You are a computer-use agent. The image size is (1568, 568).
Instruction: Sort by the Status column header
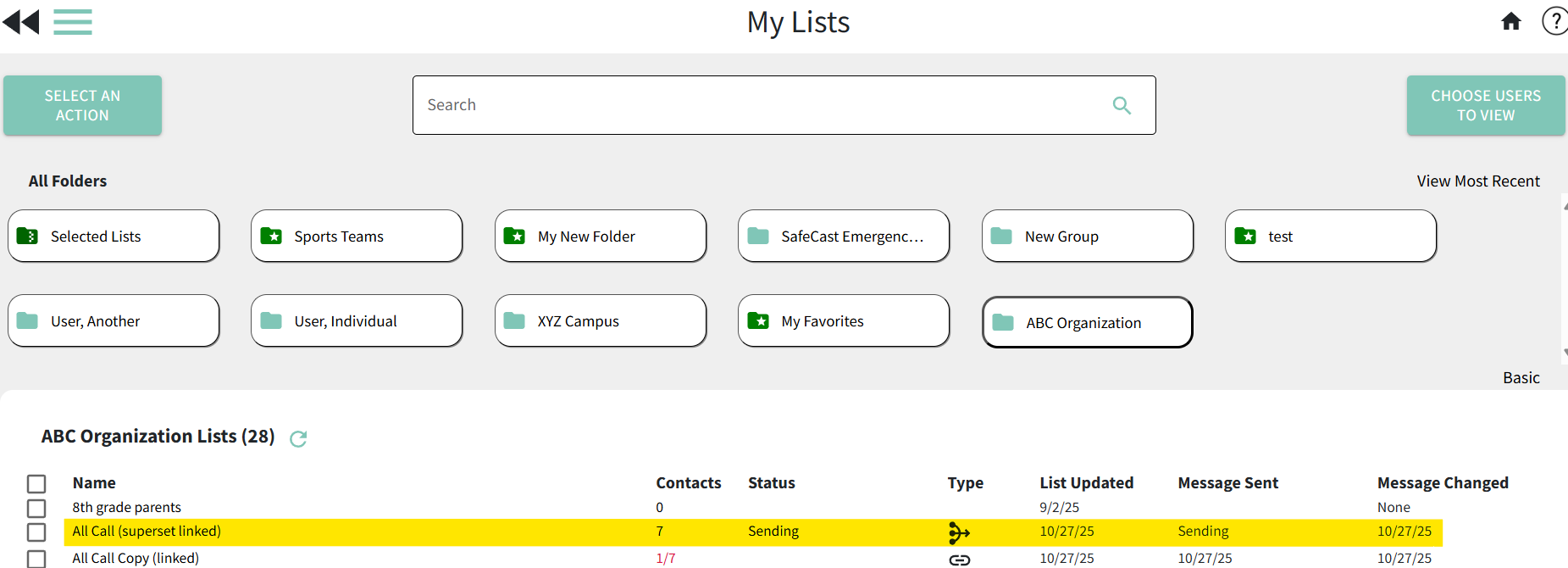click(x=772, y=482)
